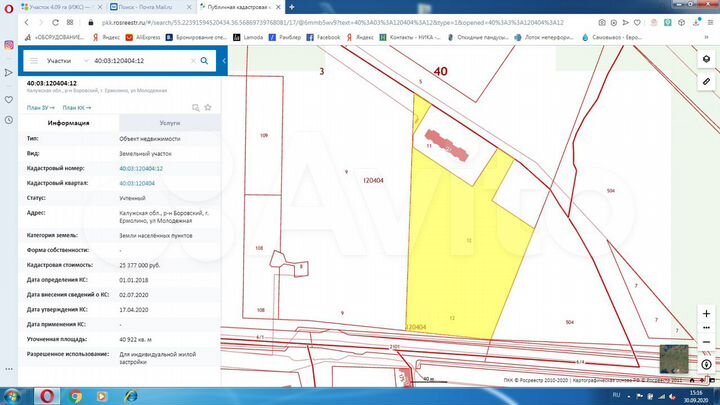
Task: Select the Информация tab
Action: [x=69, y=121]
